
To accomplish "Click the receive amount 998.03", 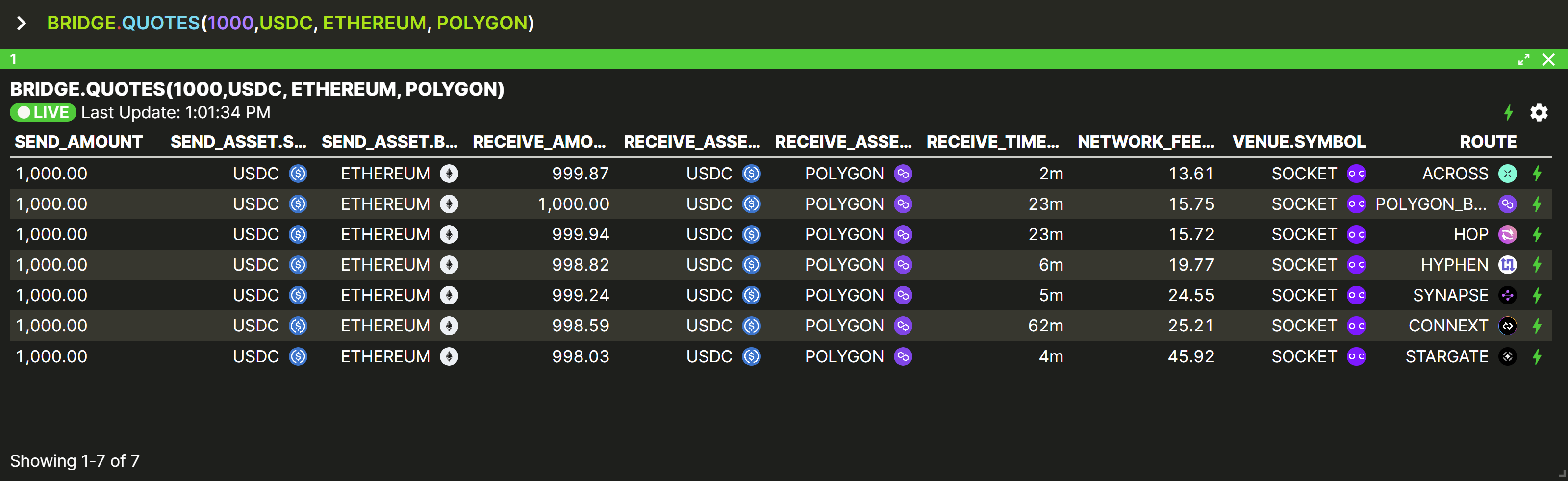I will click(581, 356).
